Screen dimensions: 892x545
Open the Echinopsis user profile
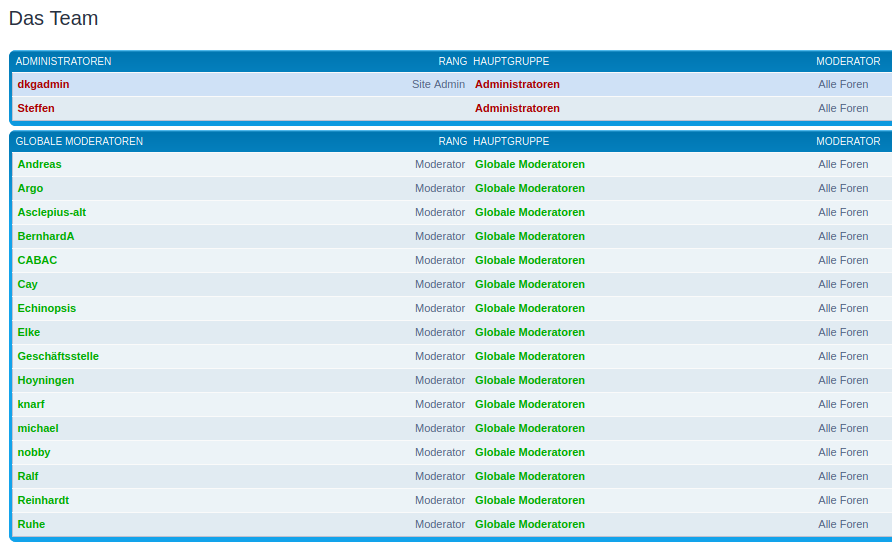pyautogui.click(x=47, y=308)
